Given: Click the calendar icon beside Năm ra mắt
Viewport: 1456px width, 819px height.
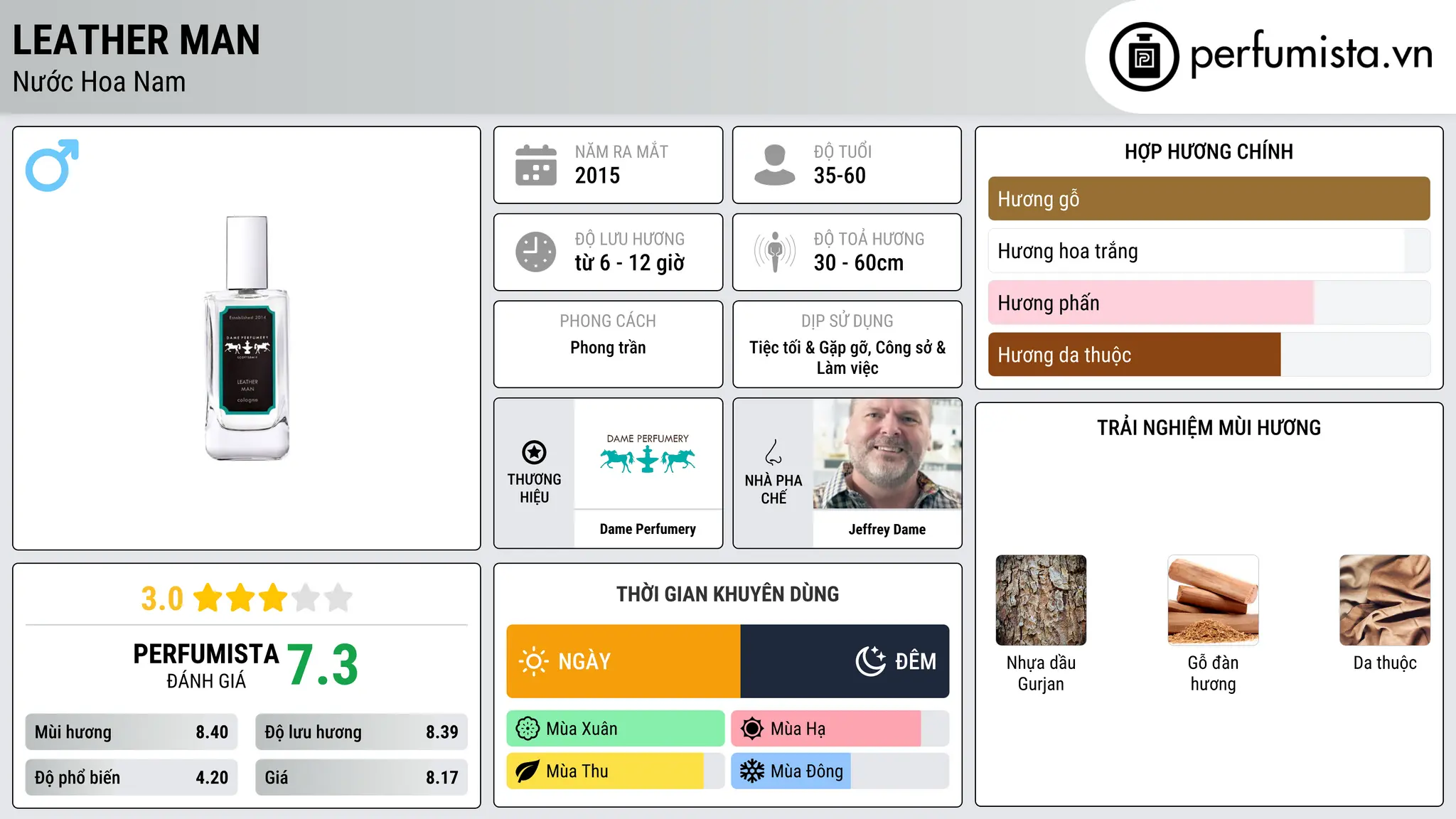Looking at the screenshot, I should (536, 165).
